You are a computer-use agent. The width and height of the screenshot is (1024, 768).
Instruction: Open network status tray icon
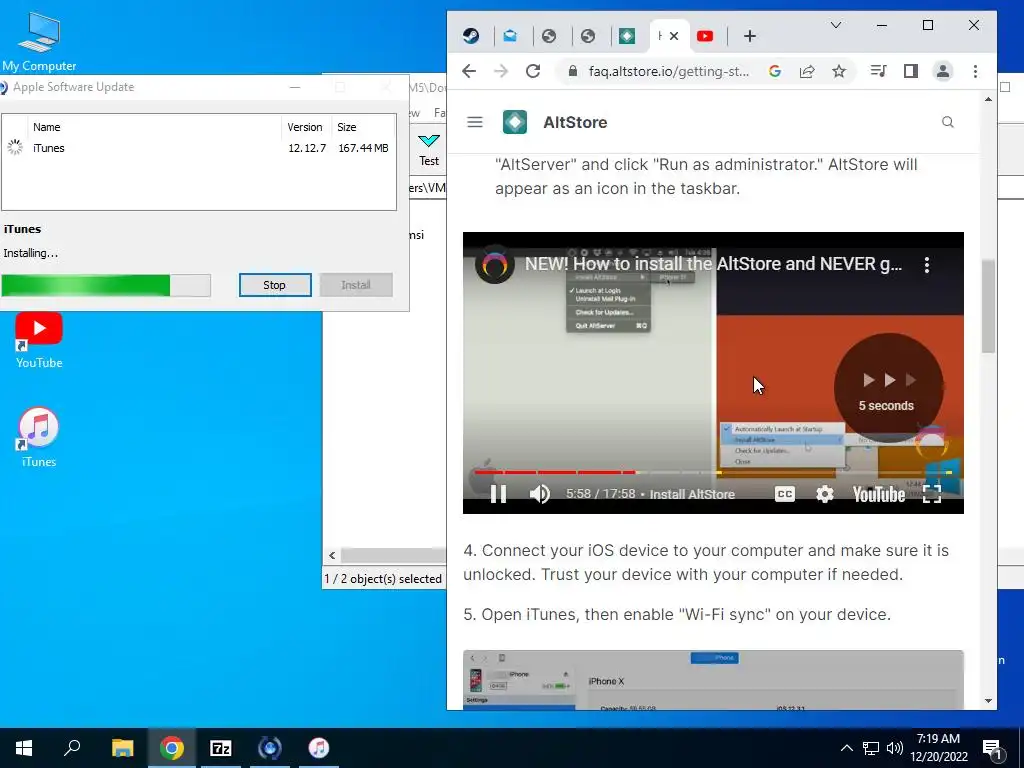871,748
